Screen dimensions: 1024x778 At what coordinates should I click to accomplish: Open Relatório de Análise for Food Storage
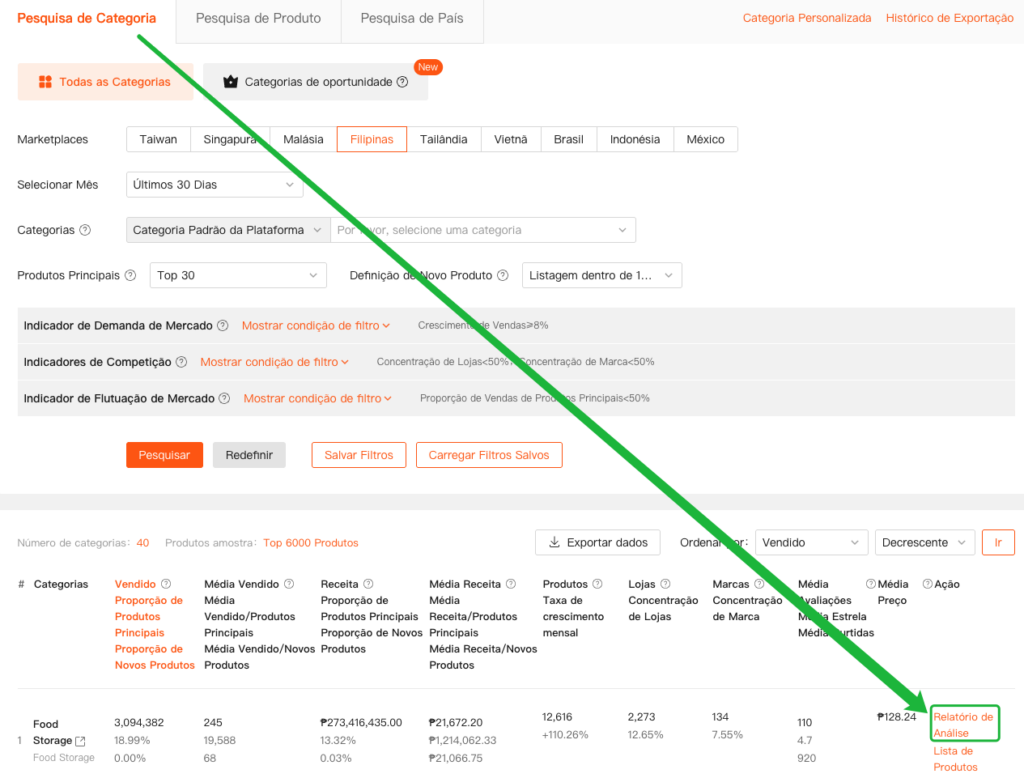963,724
